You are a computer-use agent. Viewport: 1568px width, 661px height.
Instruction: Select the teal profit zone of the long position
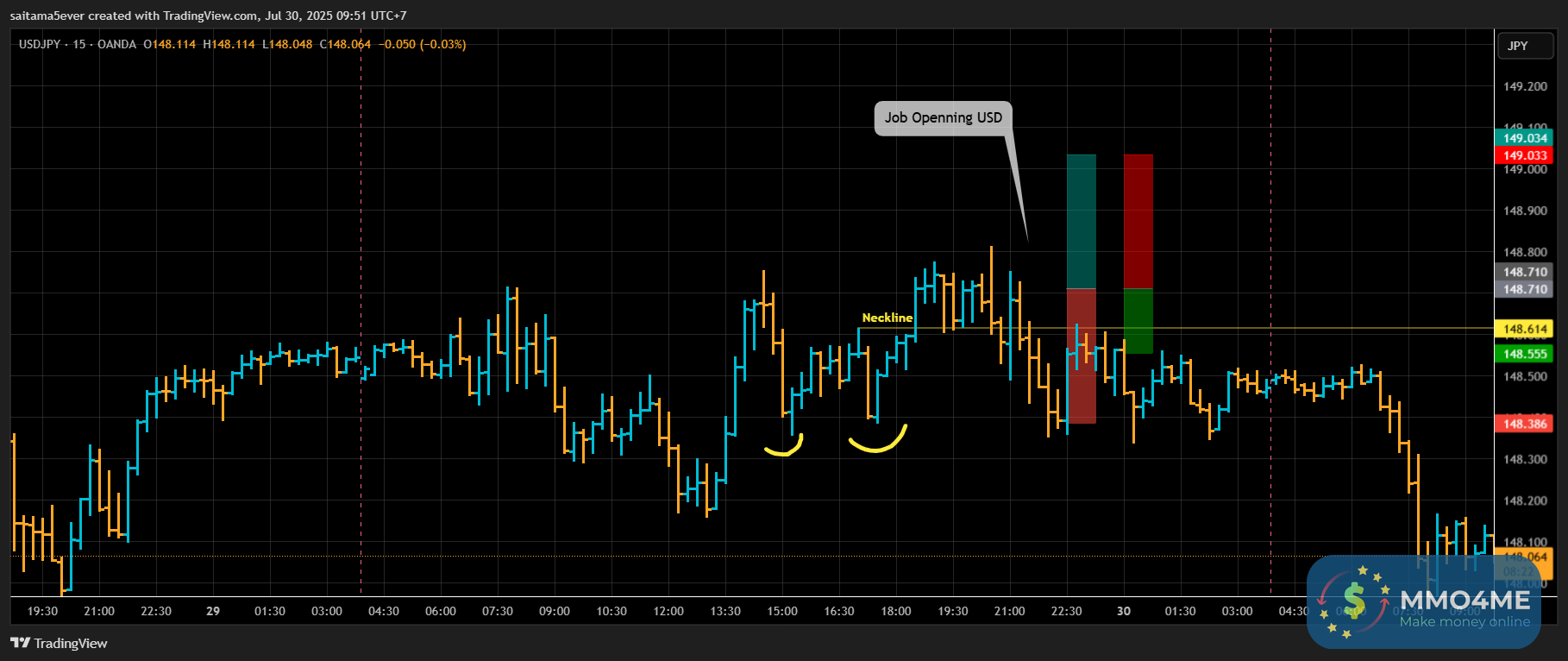coord(1082,222)
